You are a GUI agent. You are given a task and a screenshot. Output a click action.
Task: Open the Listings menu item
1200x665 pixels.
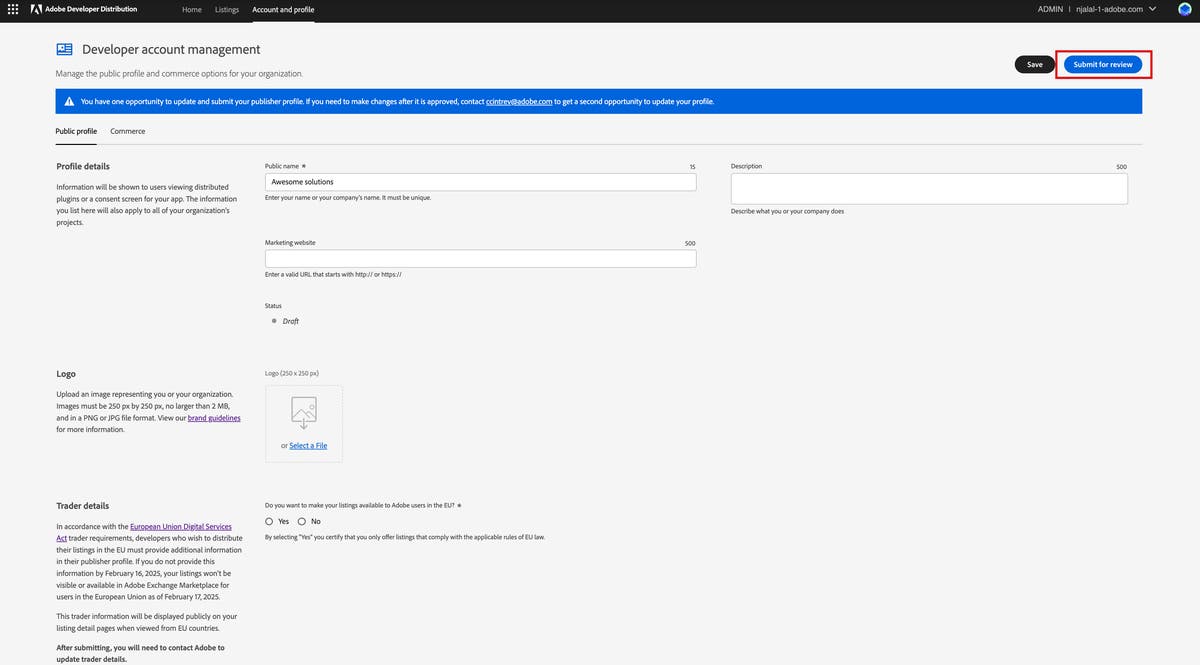(x=227, y=9)
